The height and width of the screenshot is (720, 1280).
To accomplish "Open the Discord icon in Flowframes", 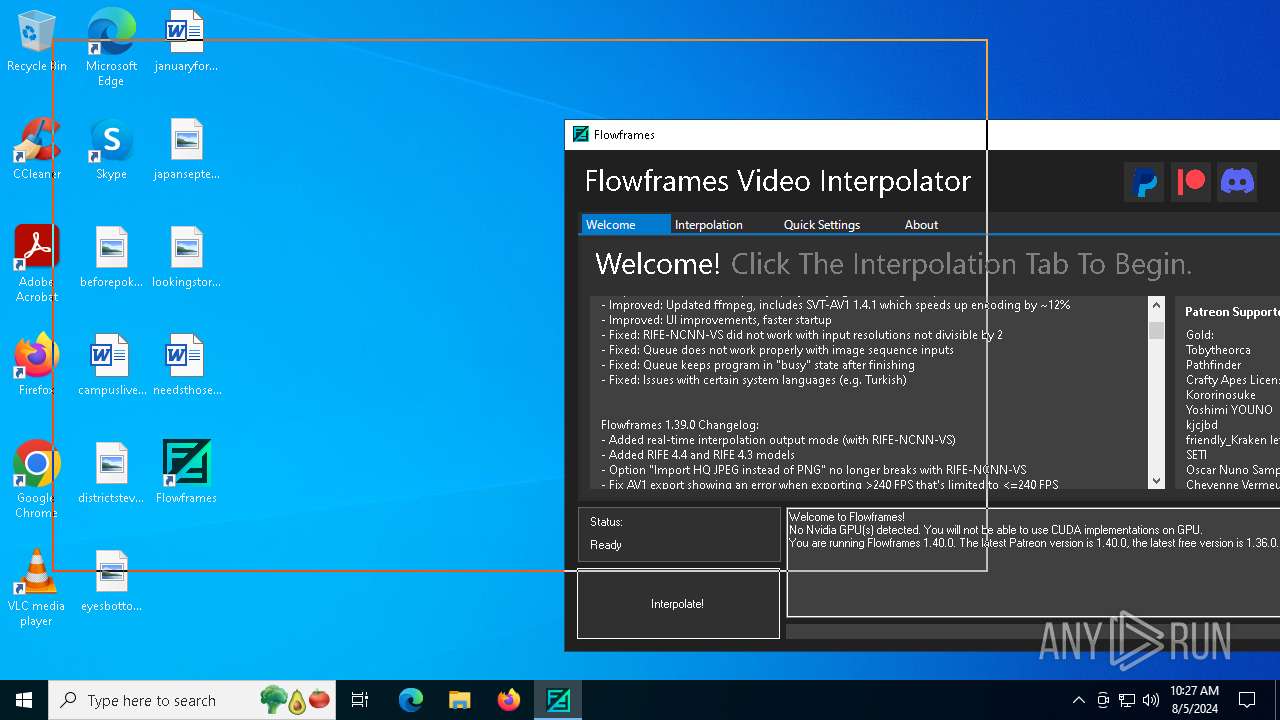I will click(x=1238, y=182).
